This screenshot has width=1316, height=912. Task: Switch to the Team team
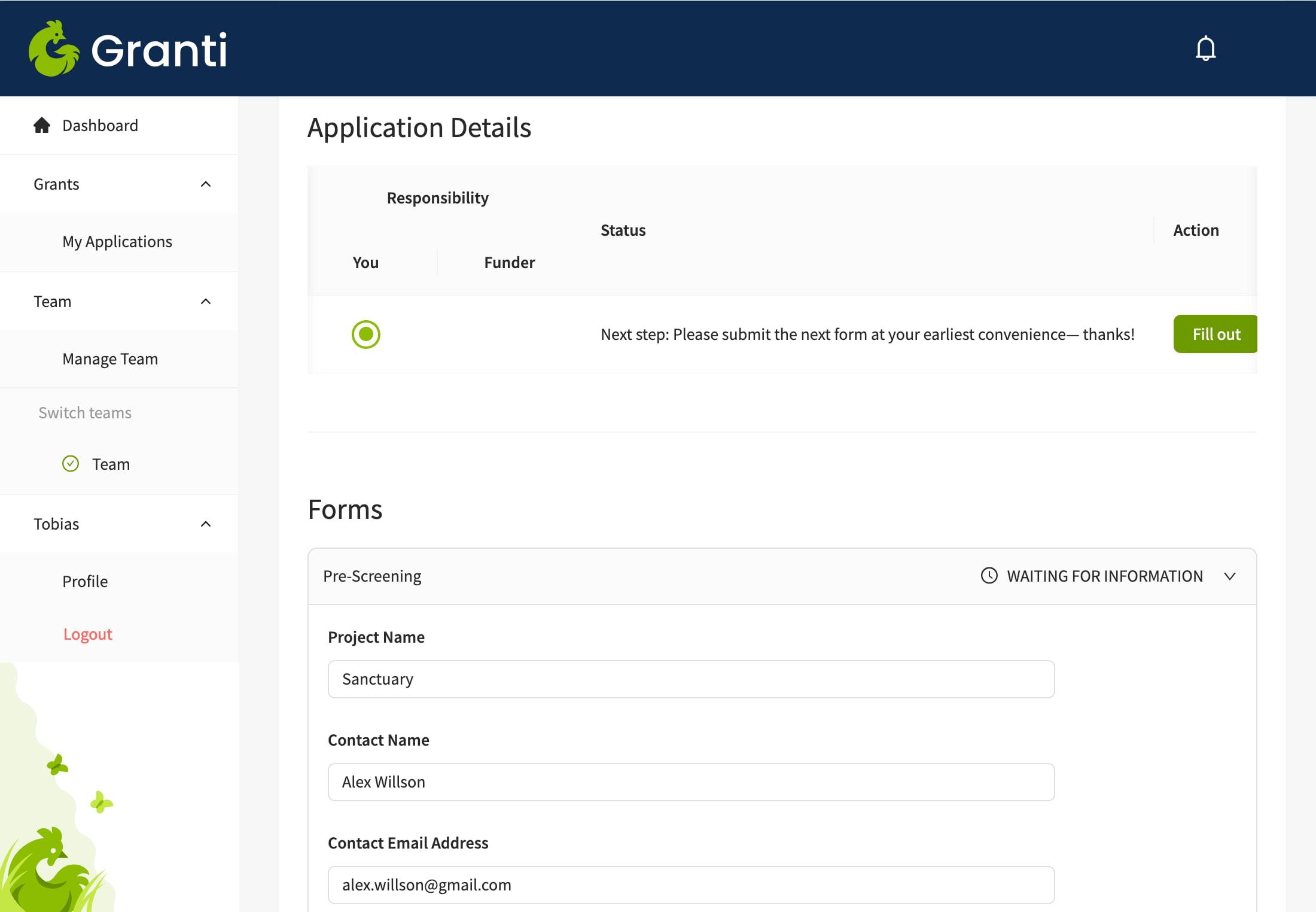coord(119,464)
